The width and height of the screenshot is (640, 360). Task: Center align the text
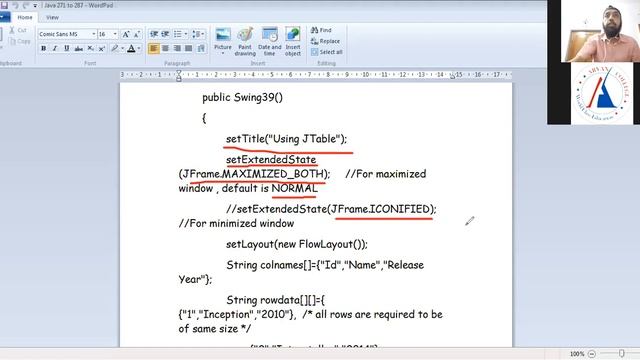click(x=165, y=49)
